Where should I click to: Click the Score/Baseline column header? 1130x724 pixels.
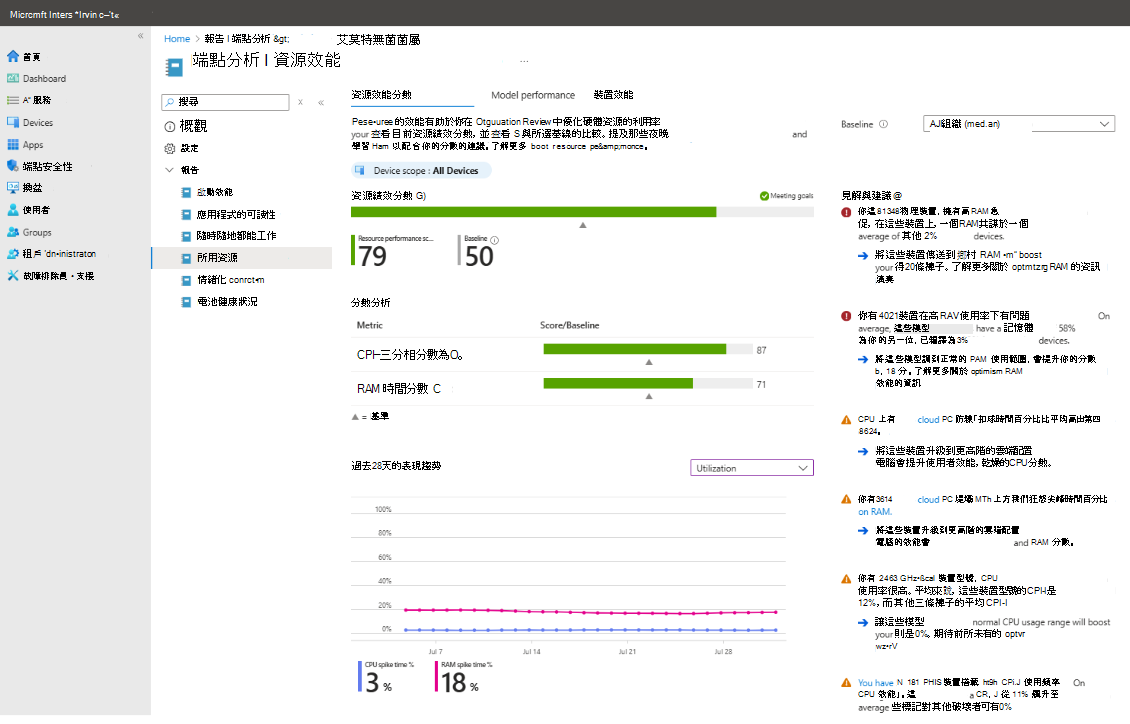click(569, 326)
